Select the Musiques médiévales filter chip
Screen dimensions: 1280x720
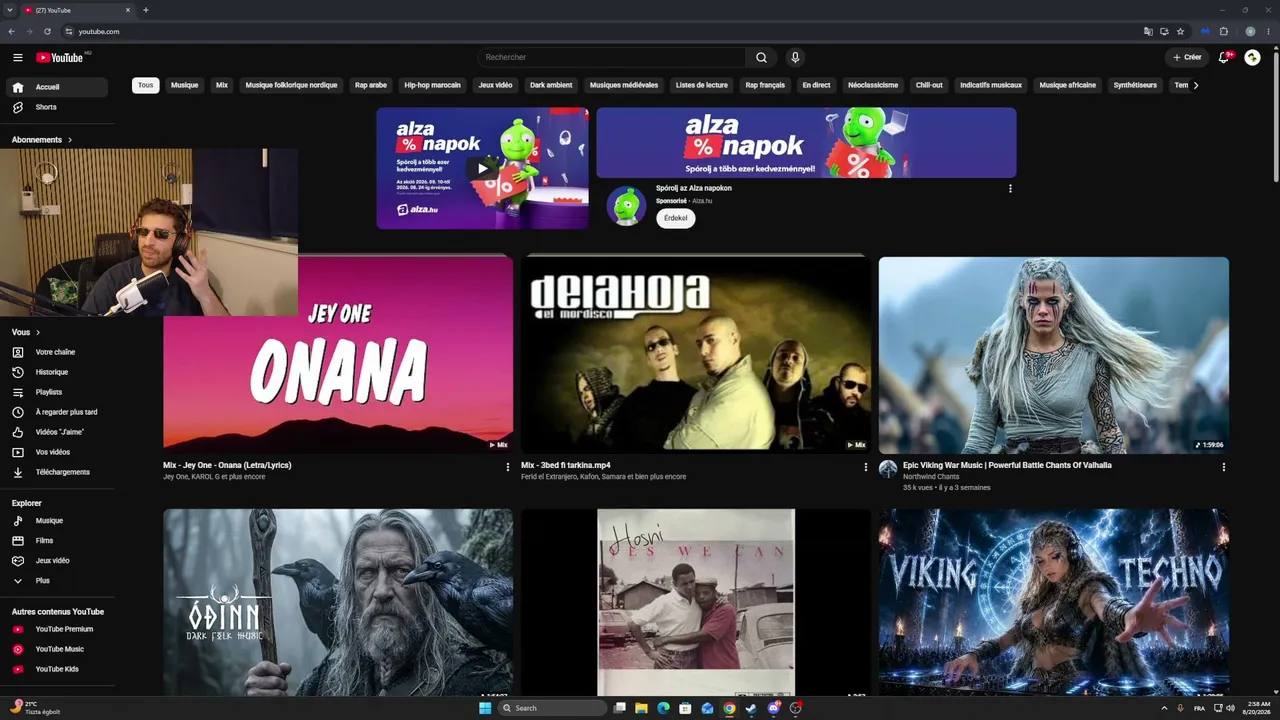coord(624,85)
